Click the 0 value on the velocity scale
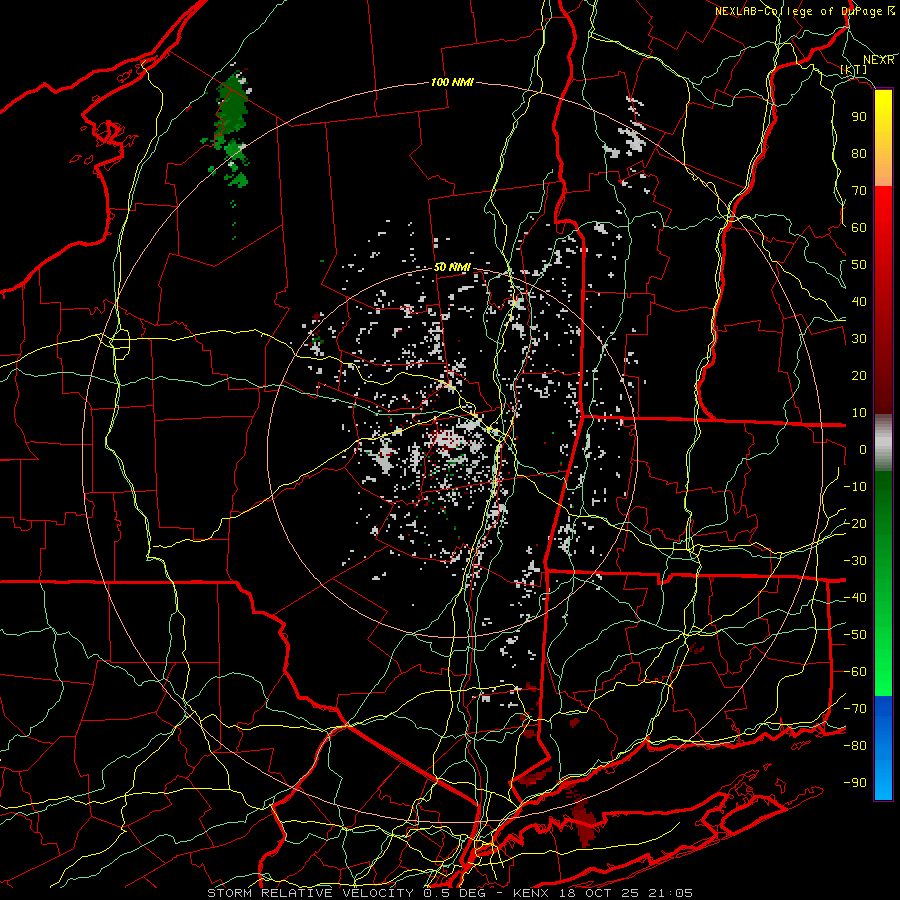900x900 pixels. pyautogui.click(x=863, y=450)
